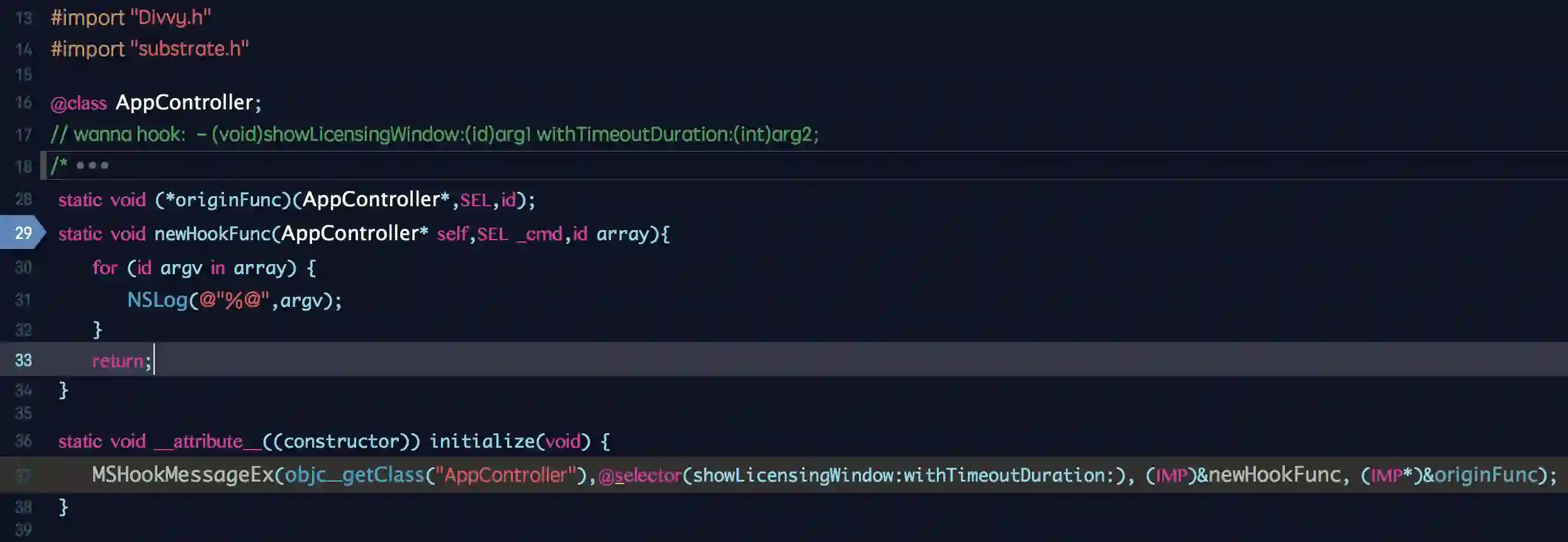The width and height of the screenshot is (1568, 542).
Task: Click line number 33 in the gutter
Action: pos(23,360)
